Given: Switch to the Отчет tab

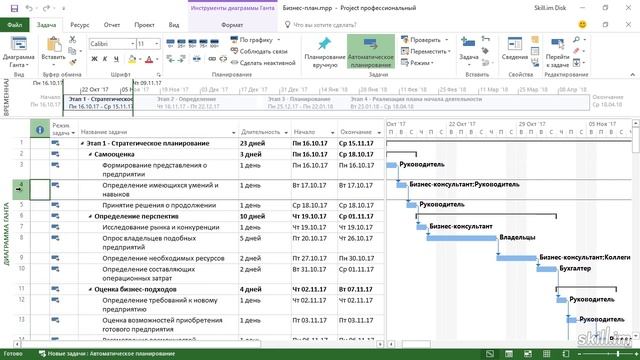Looking at the screenshot, I should tap(112, 25).
